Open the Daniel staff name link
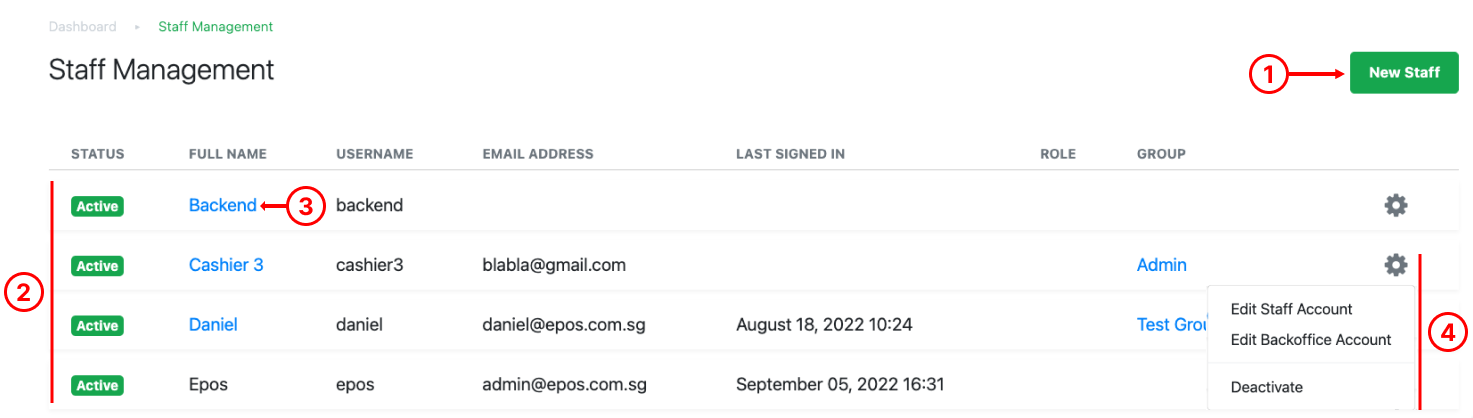The image size is (1473, 418). [x=213, y=325]
